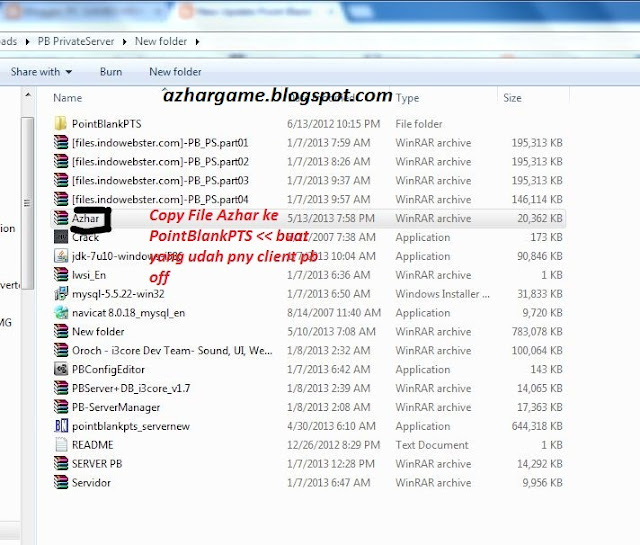Click the Servidor archive icon
Screen dimensions: 640x545
point(61,482)
